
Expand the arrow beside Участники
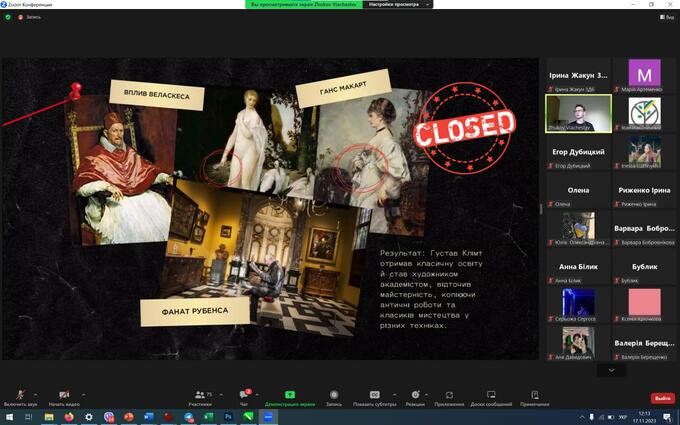(221, 394)
